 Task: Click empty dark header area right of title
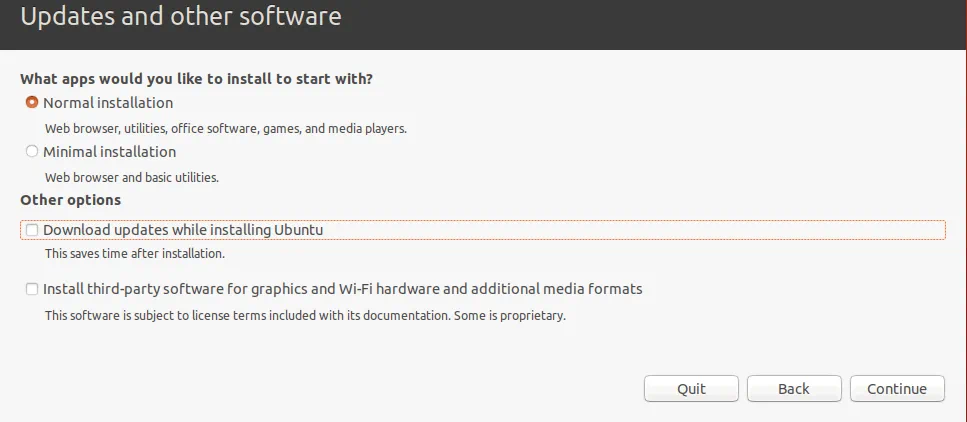pyautogui.click(x=650, y=20)
